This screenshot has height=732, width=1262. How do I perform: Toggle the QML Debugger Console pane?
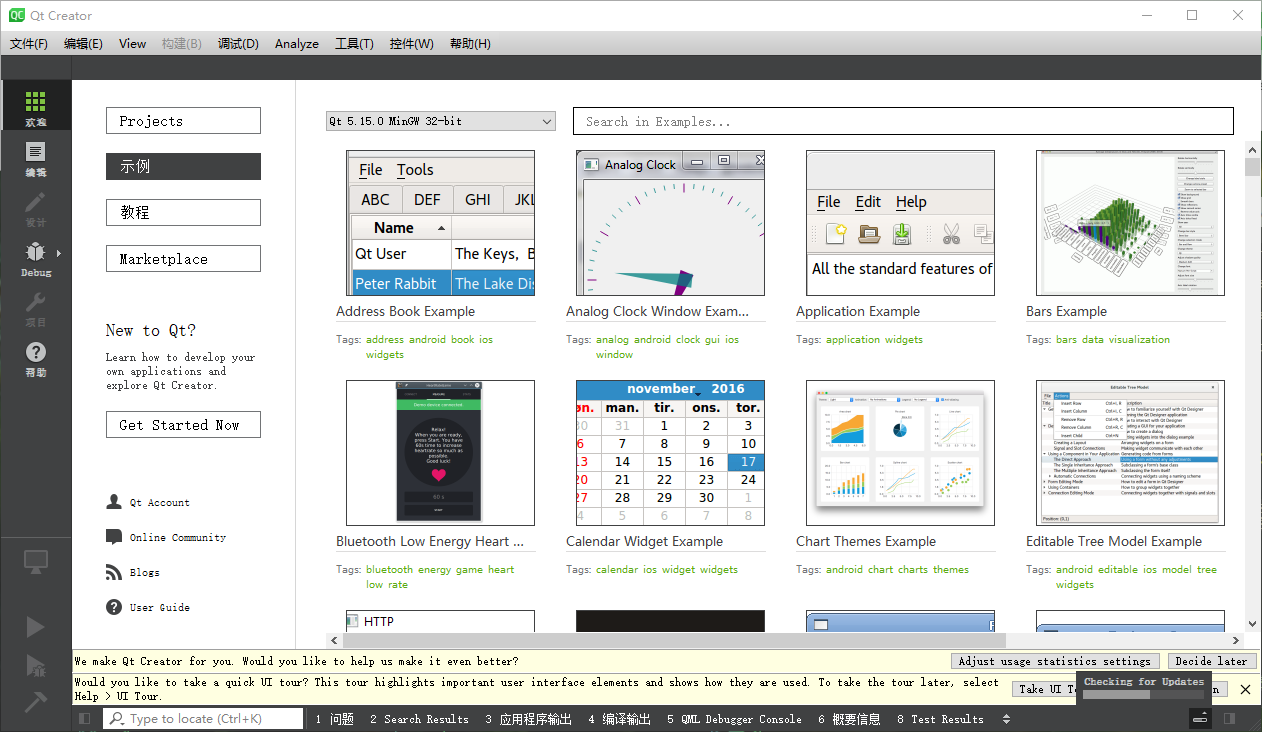(734, 719)
